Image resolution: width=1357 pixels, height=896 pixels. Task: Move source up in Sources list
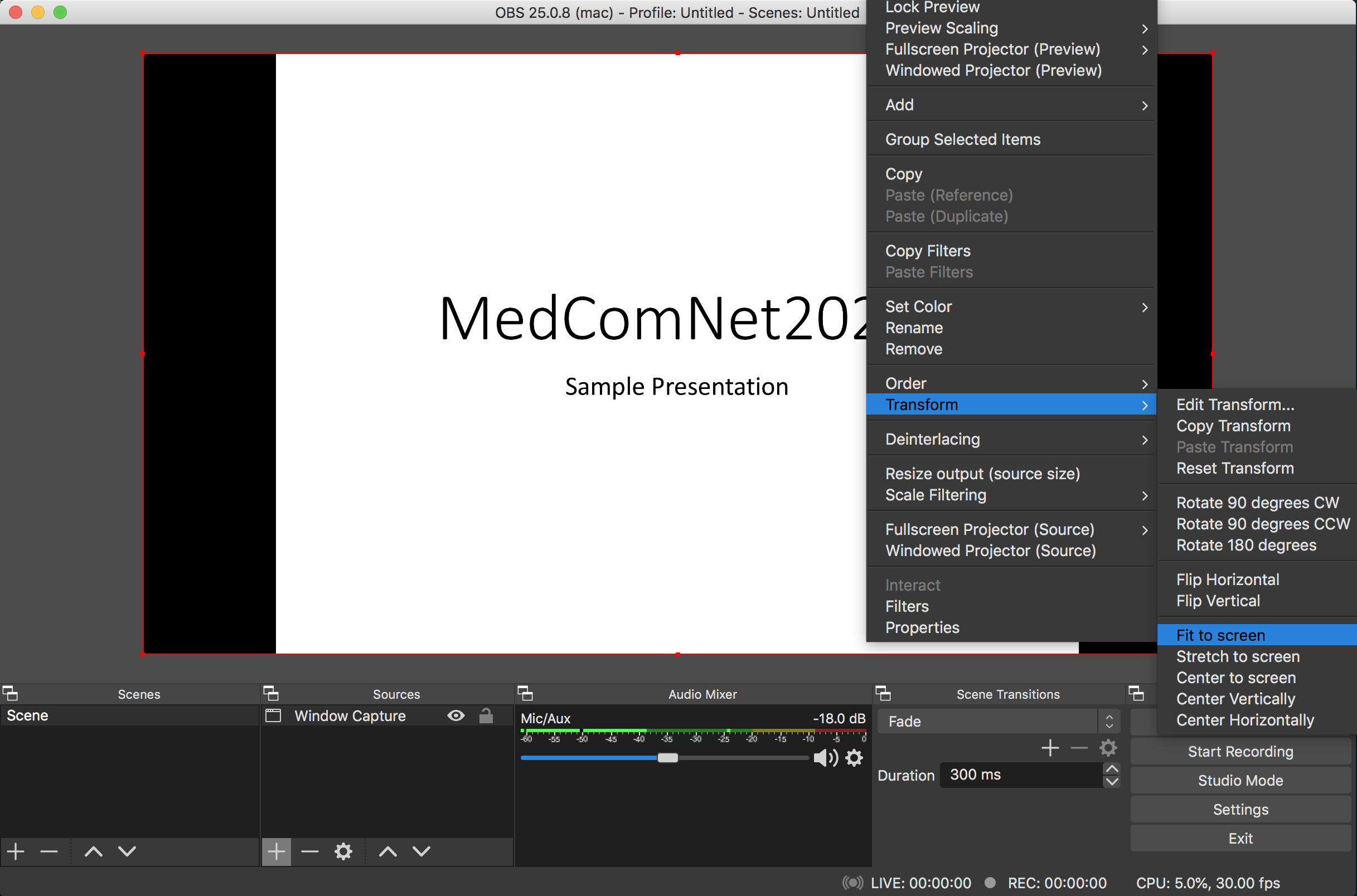coord(388,851)
